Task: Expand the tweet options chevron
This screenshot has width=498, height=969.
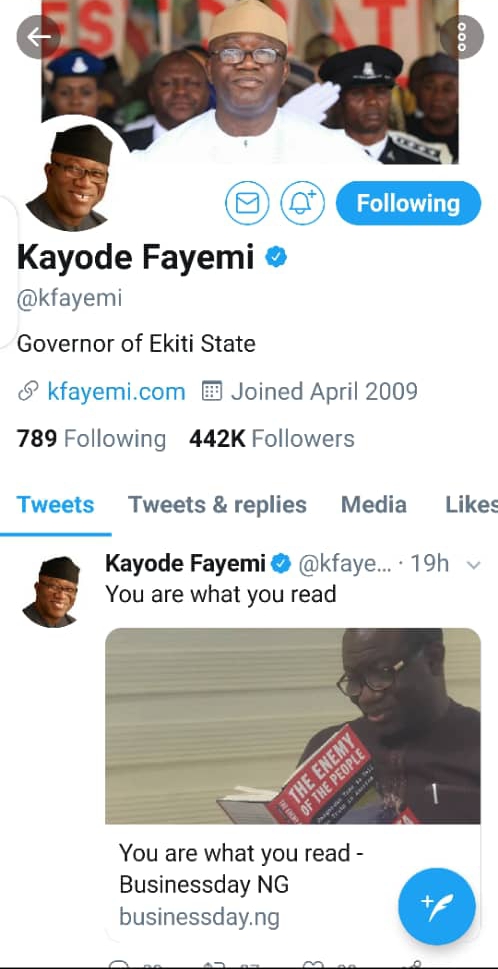Action: pos(473,564)
